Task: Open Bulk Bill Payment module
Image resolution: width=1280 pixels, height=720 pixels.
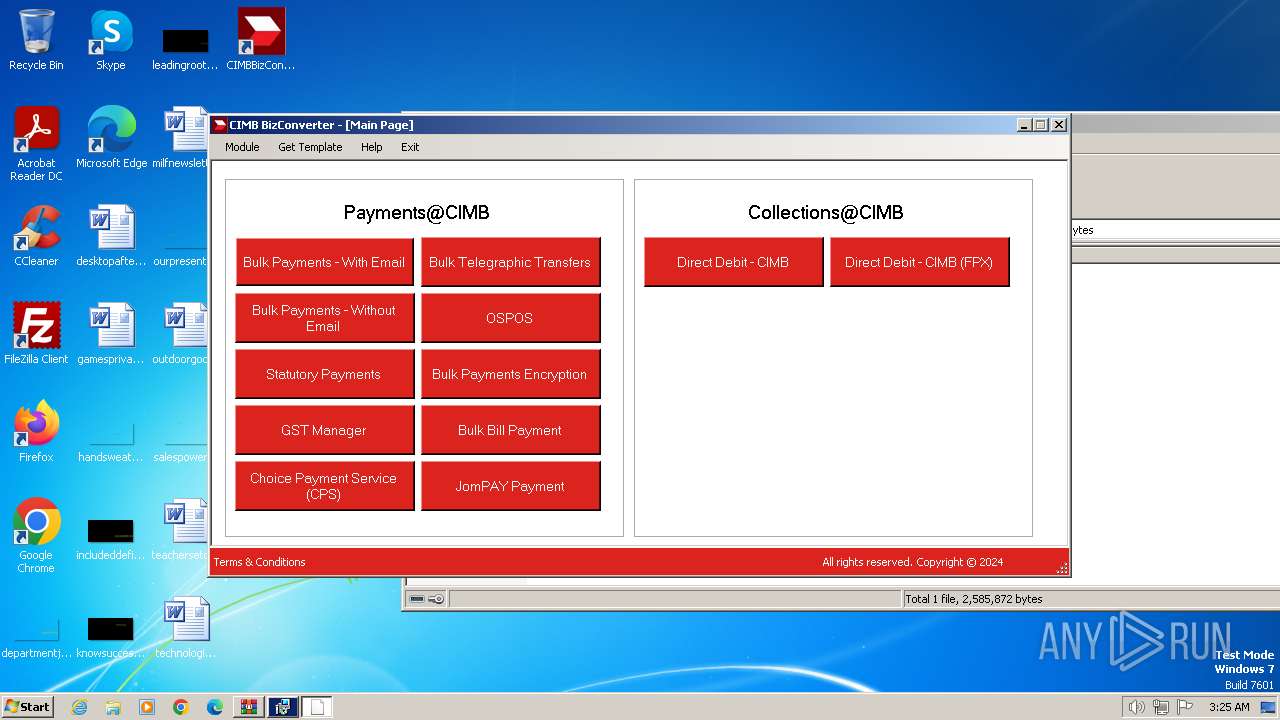Action: [x=510, y=430]
